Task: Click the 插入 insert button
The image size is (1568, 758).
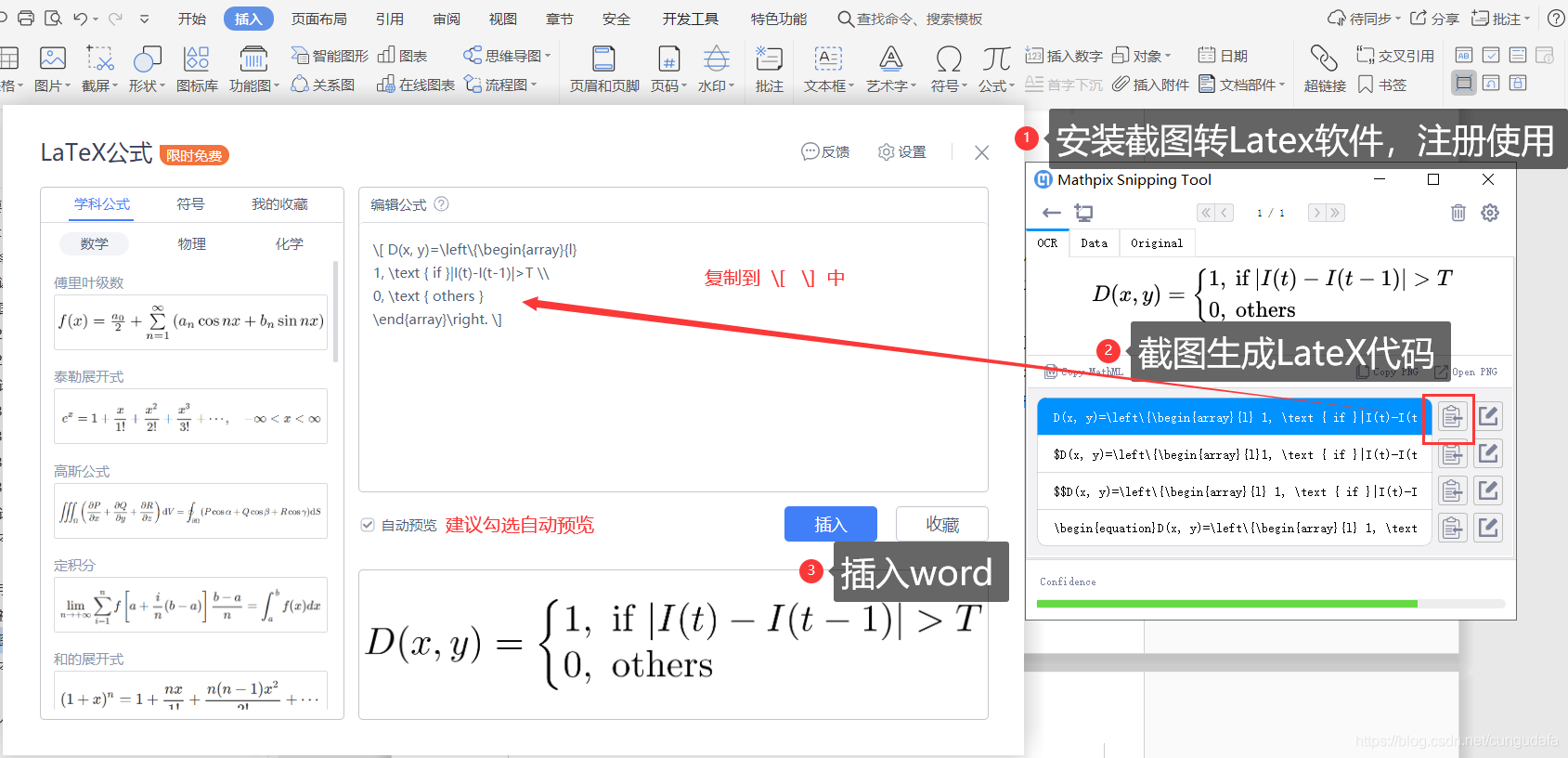Action: click(x=831, y=524)
